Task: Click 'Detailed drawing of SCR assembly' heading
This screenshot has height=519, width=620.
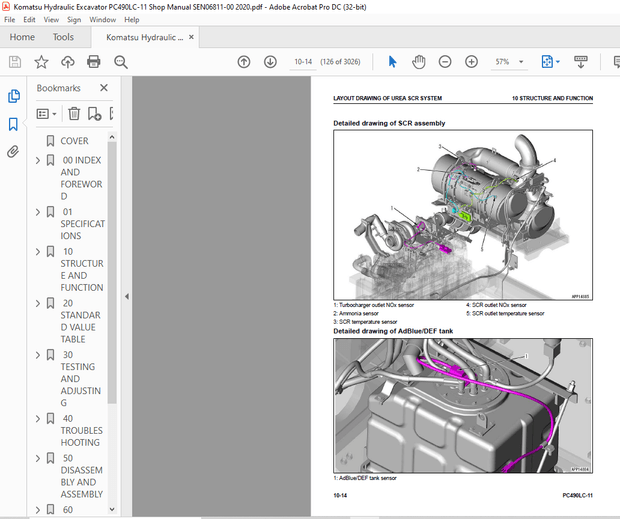Action: coord(389,123)
